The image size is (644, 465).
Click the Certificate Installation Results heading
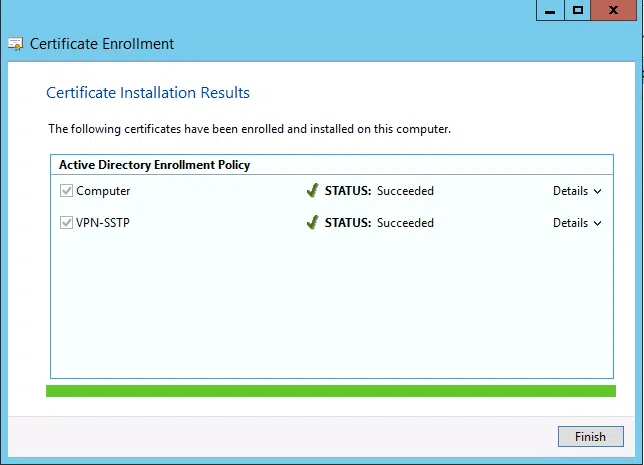148,93
